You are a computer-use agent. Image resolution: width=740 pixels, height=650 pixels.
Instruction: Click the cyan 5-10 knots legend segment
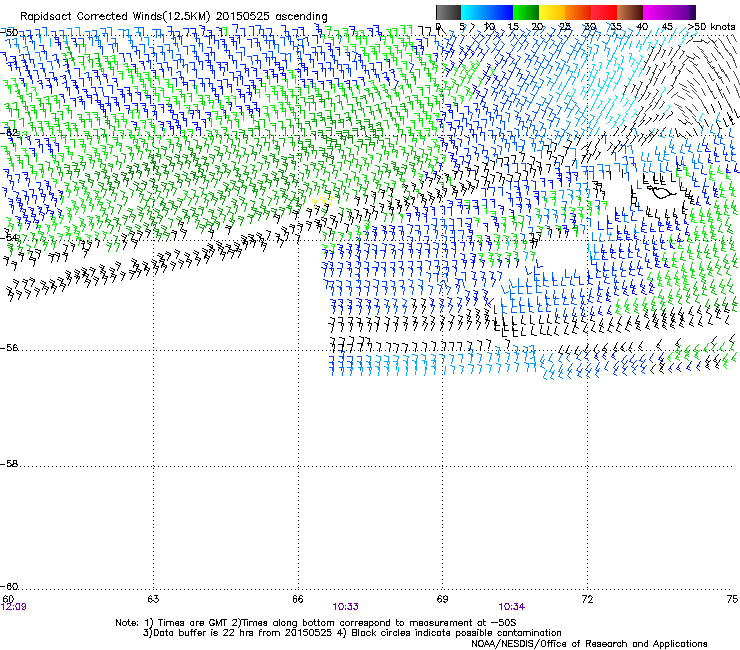(474, 12)
